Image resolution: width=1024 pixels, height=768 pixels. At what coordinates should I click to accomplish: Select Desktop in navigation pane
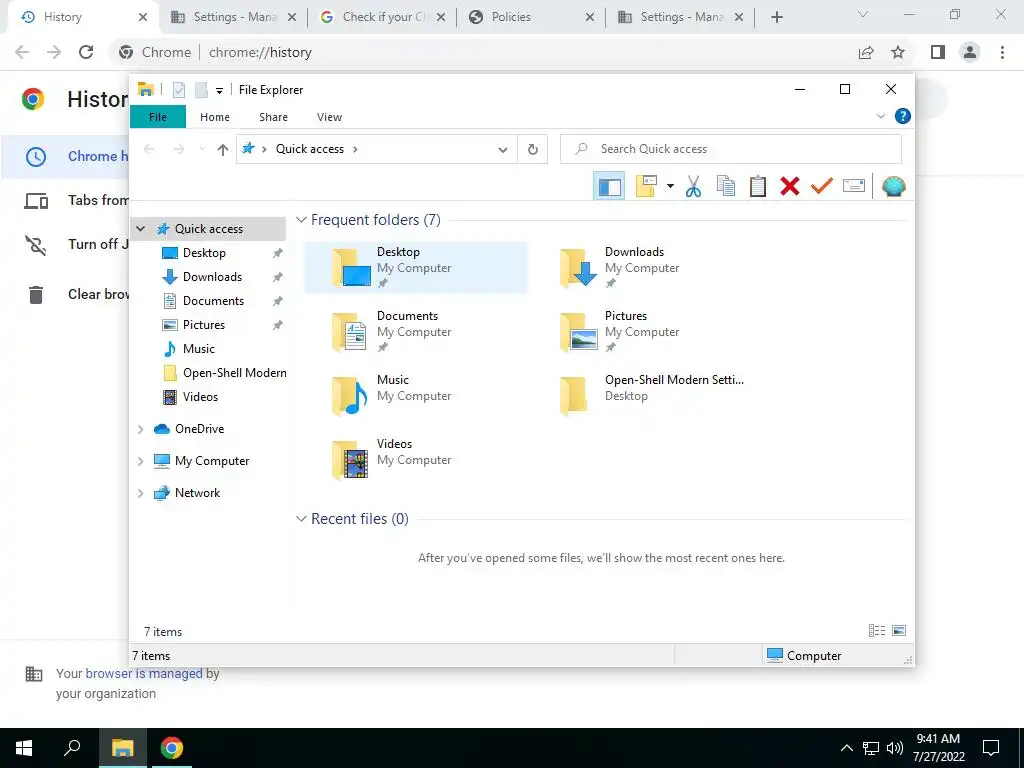[204, 253]
